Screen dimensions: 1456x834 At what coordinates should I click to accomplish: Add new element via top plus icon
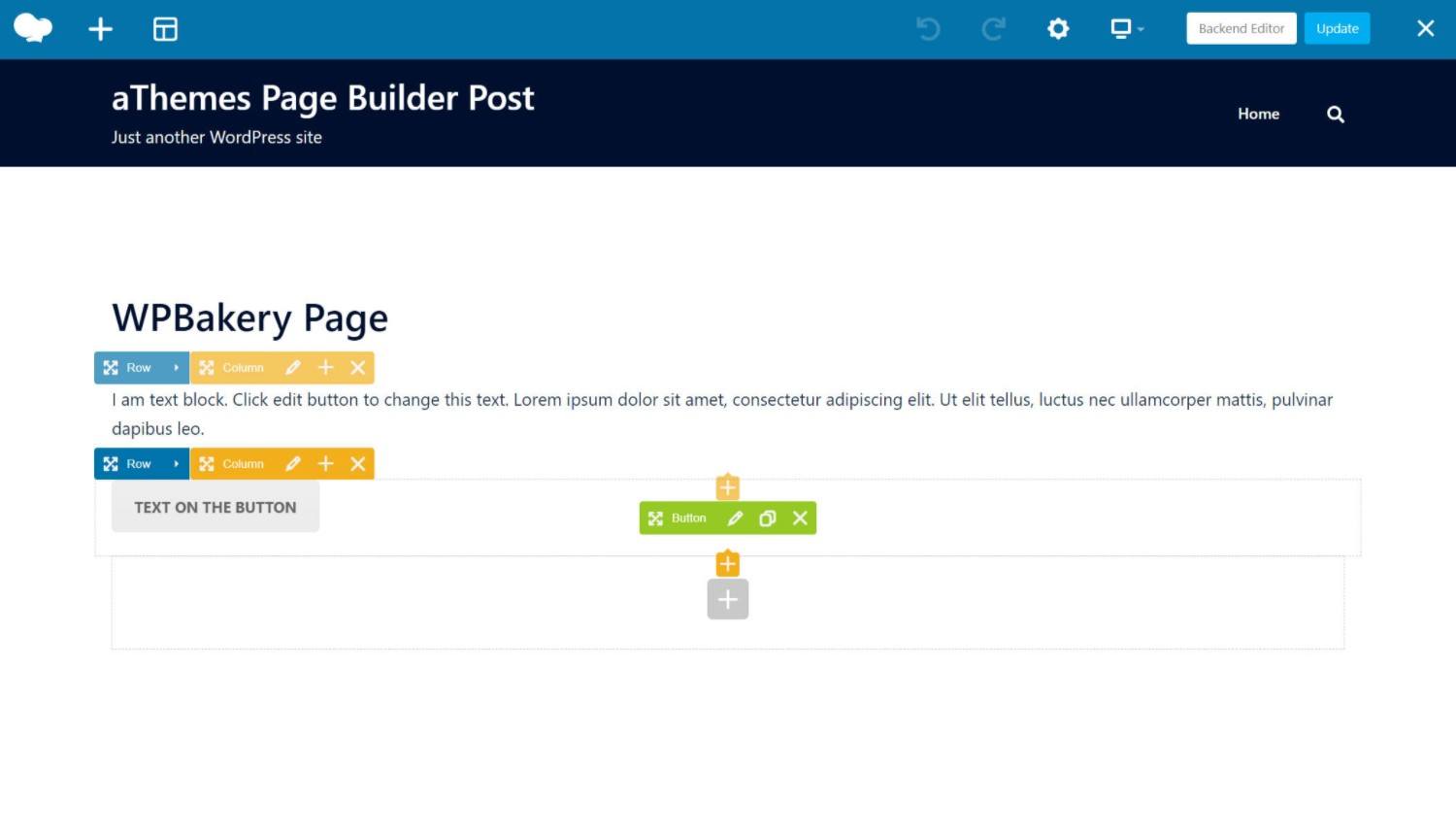click(x=100, y=29)
